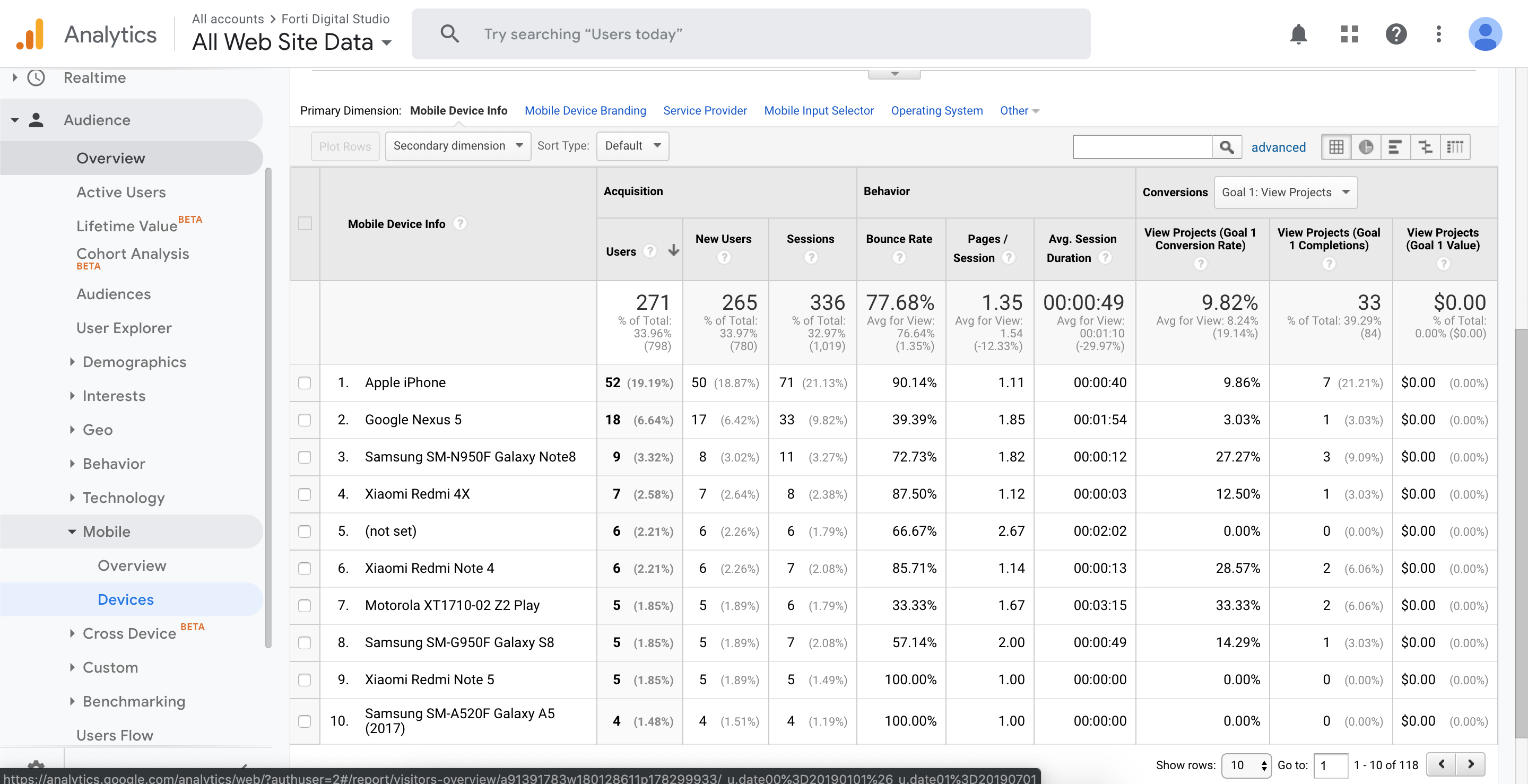Open Users Flow report
The height and width of the screenshot is (784, 1528).
[115, 735]
